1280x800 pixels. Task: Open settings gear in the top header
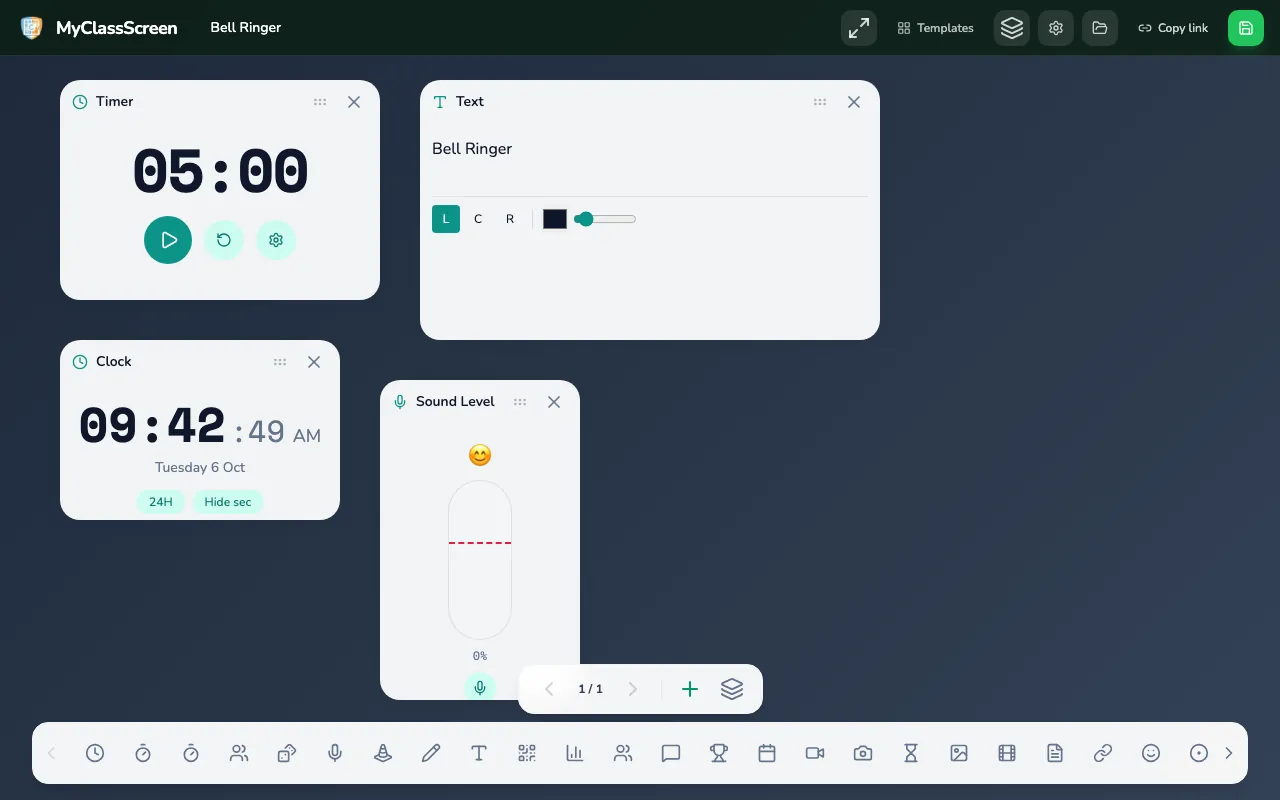pyautogui.click(x=1056, y=28)
